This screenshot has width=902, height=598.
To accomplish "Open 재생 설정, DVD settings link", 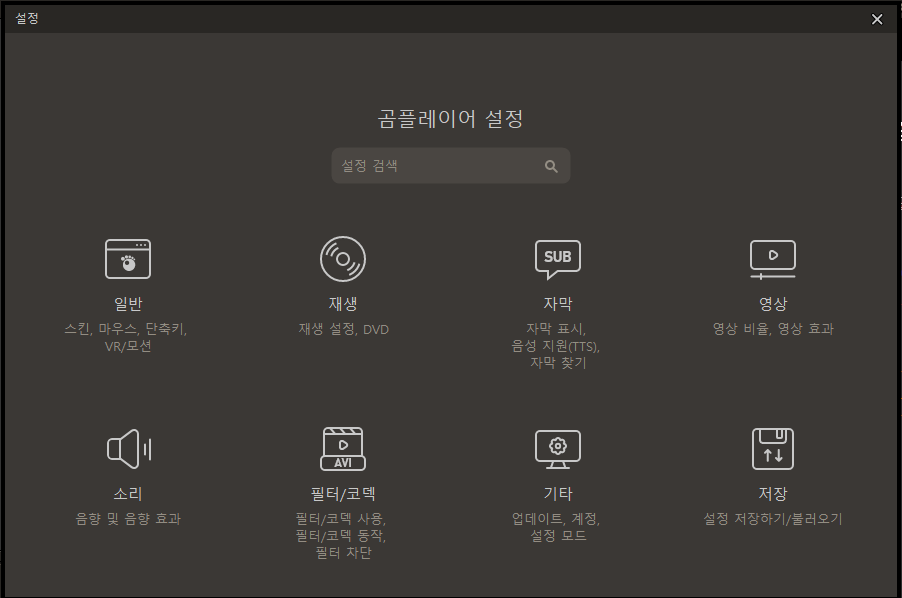I will click(x=343, y=328).
